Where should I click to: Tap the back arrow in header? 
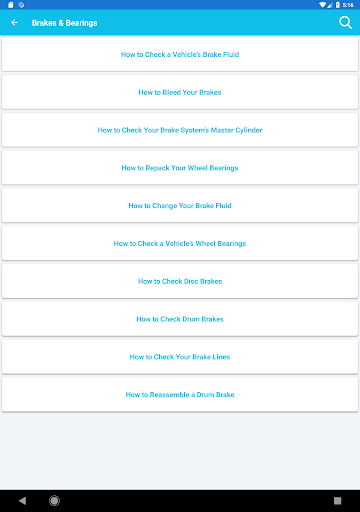[x=14, y=23]
